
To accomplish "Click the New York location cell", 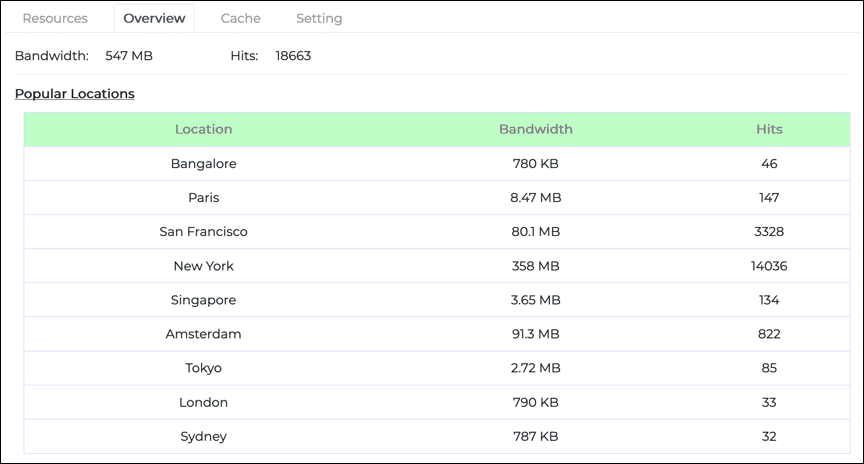I will click(203, 266).
